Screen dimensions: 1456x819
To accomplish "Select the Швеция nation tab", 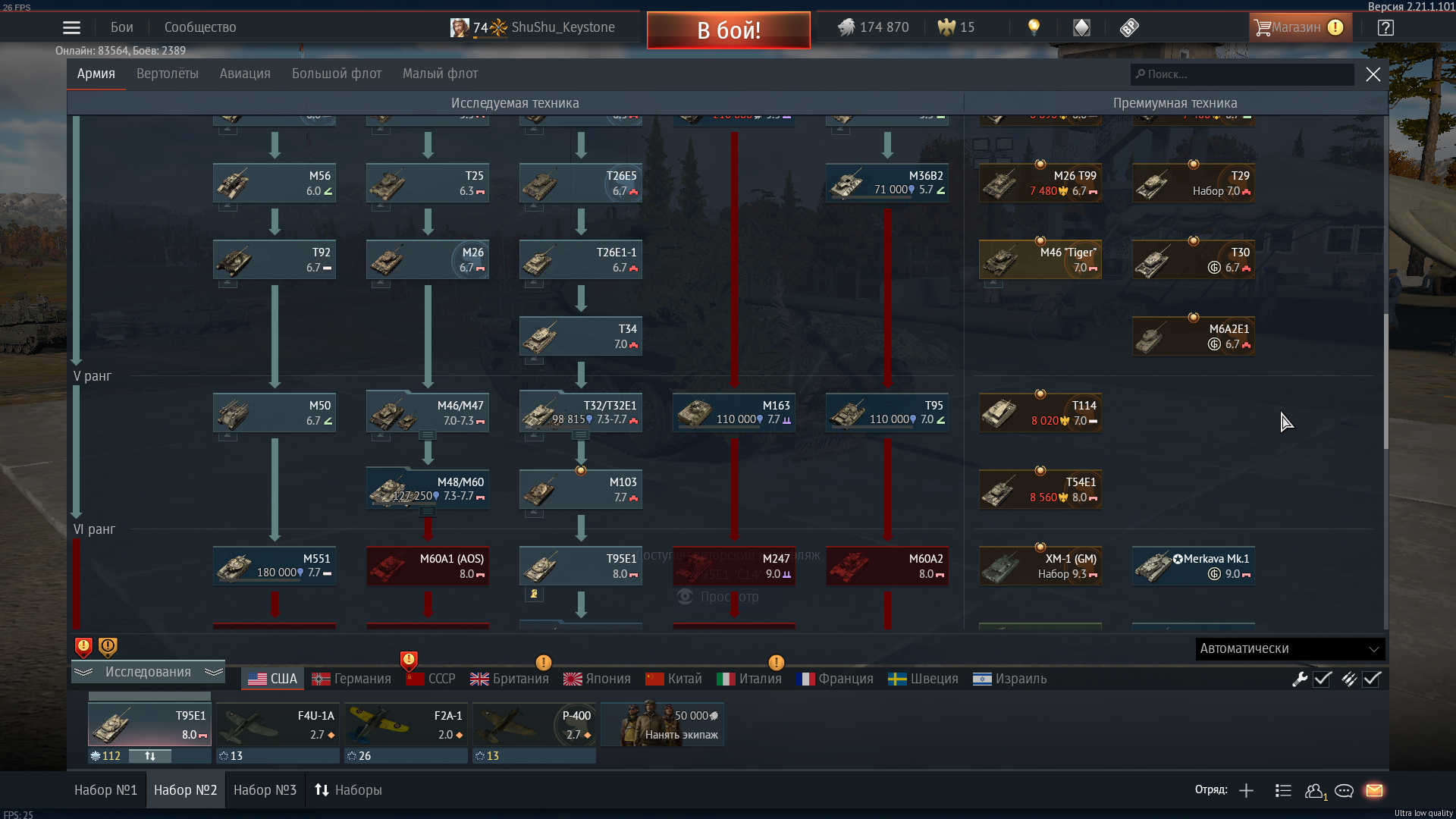I will 924,679.
